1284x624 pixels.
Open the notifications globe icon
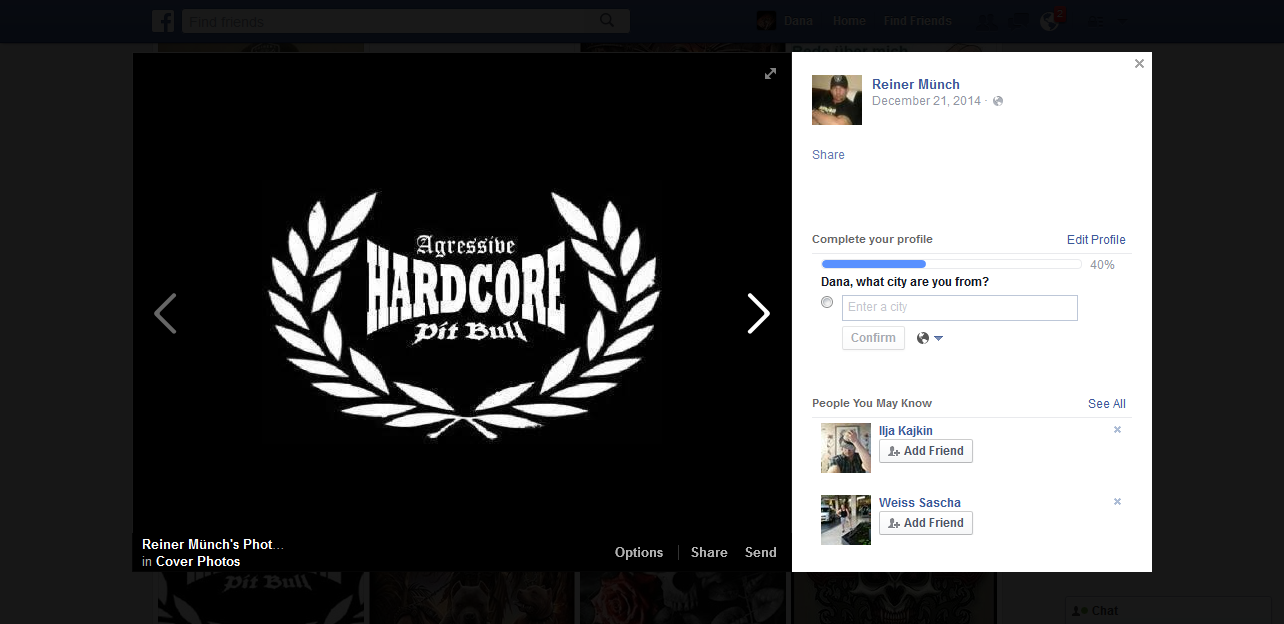1050,21
